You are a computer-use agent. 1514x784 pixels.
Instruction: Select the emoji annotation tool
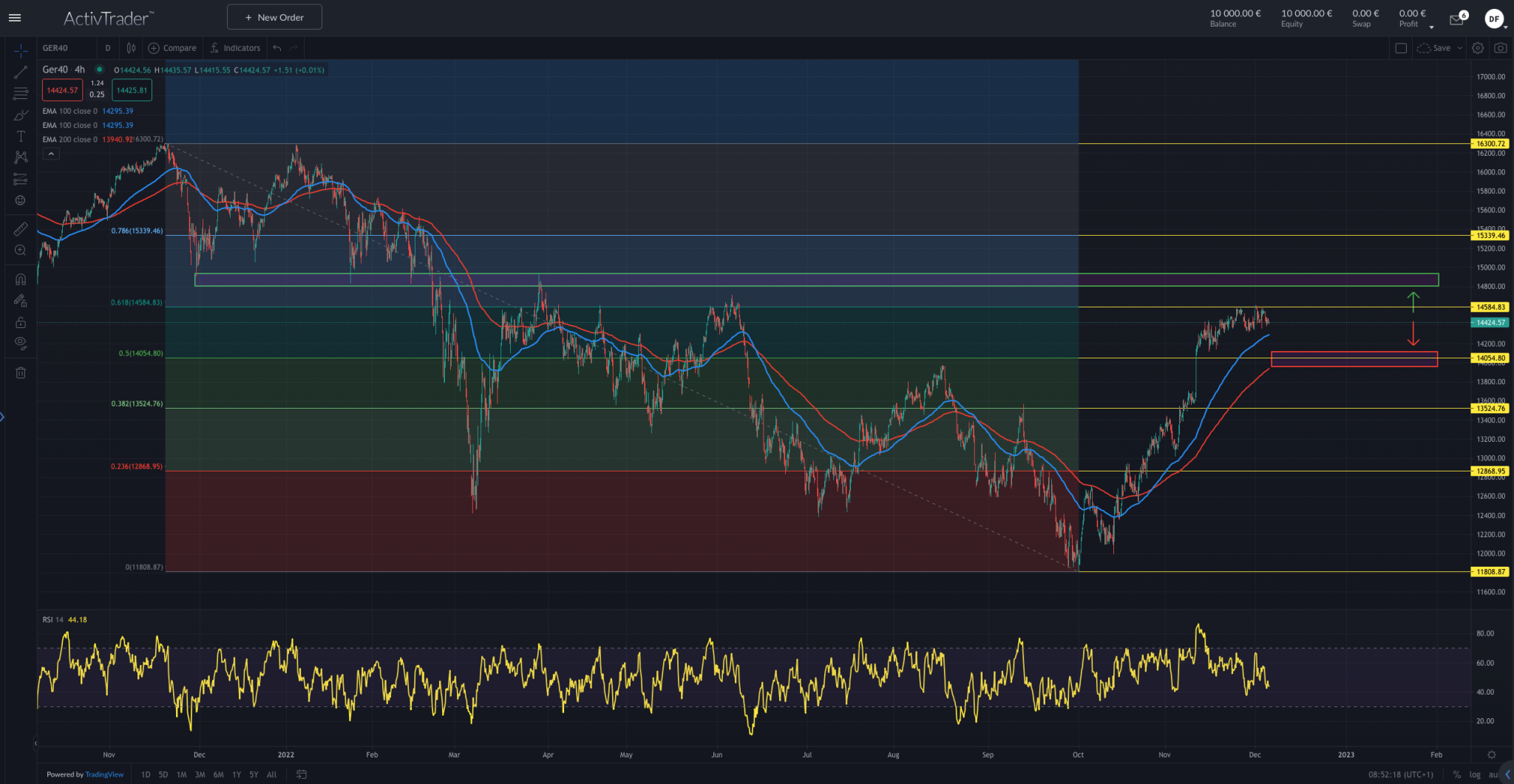[x=21, y=200]
